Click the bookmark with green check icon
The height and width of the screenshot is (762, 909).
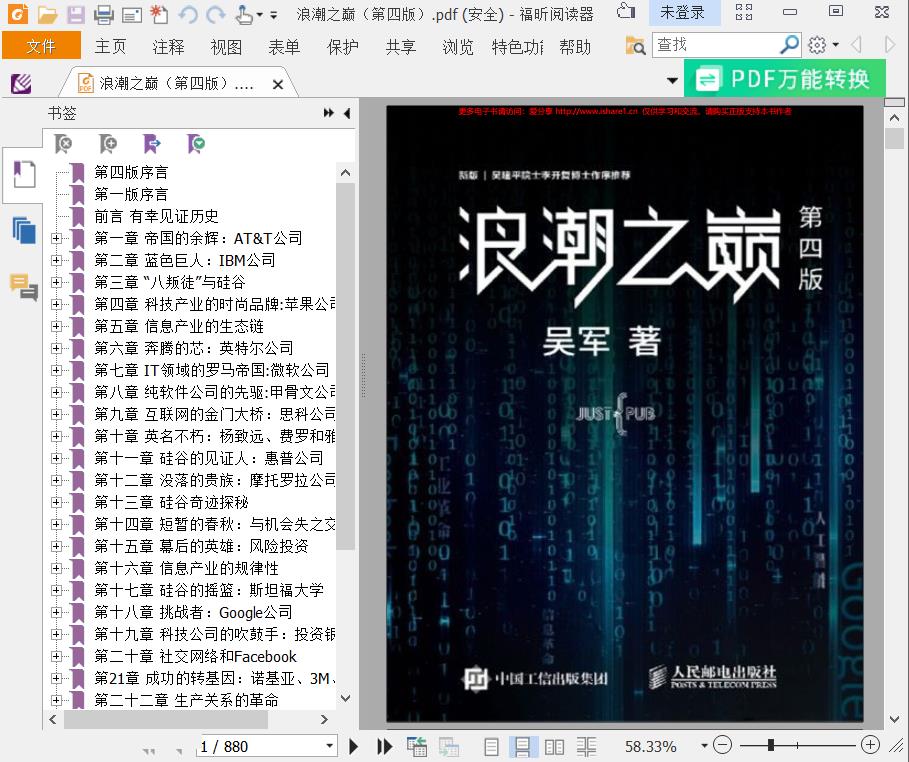point(196,143)
